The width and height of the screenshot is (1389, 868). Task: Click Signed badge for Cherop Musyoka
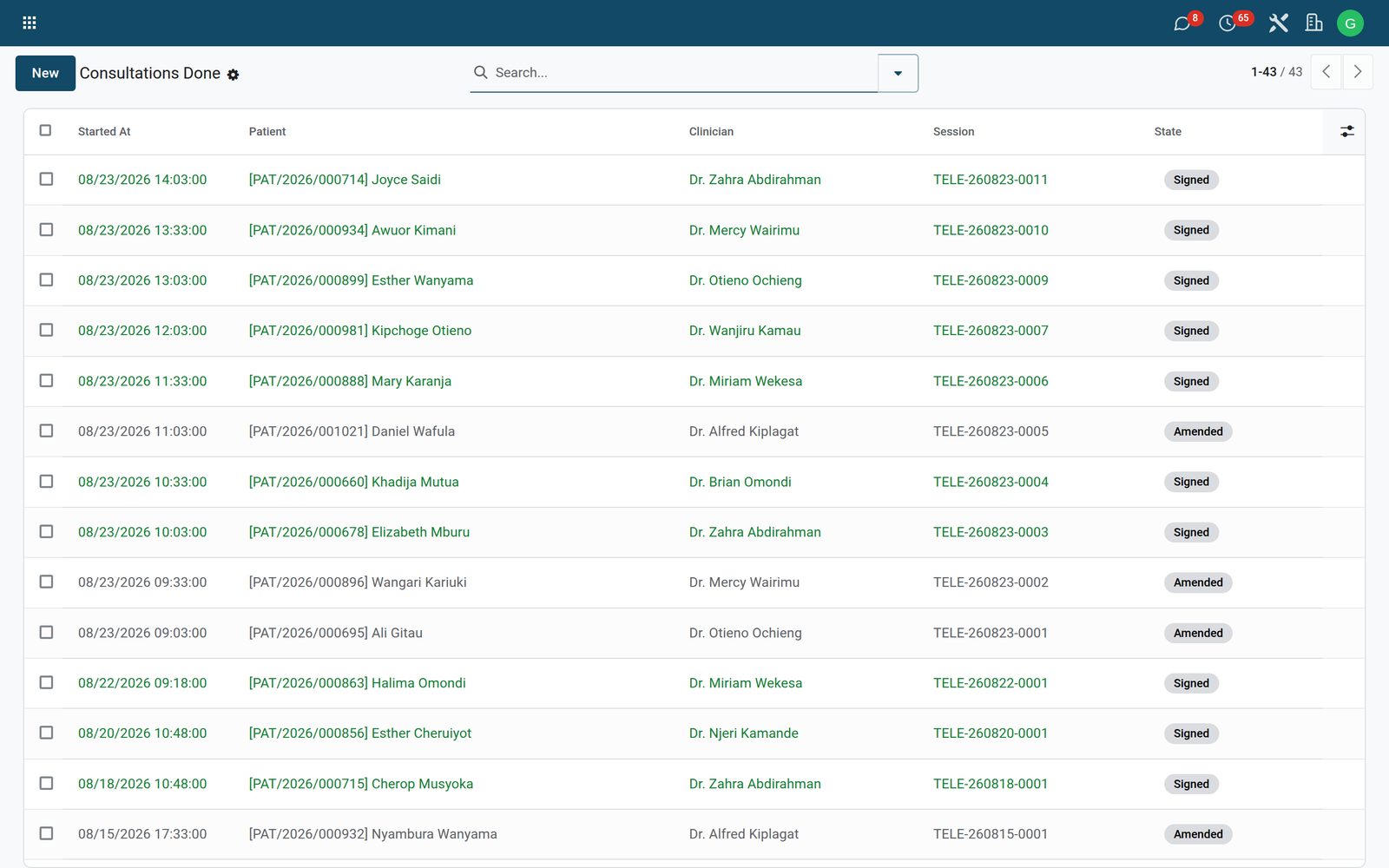click(1191, 784)
